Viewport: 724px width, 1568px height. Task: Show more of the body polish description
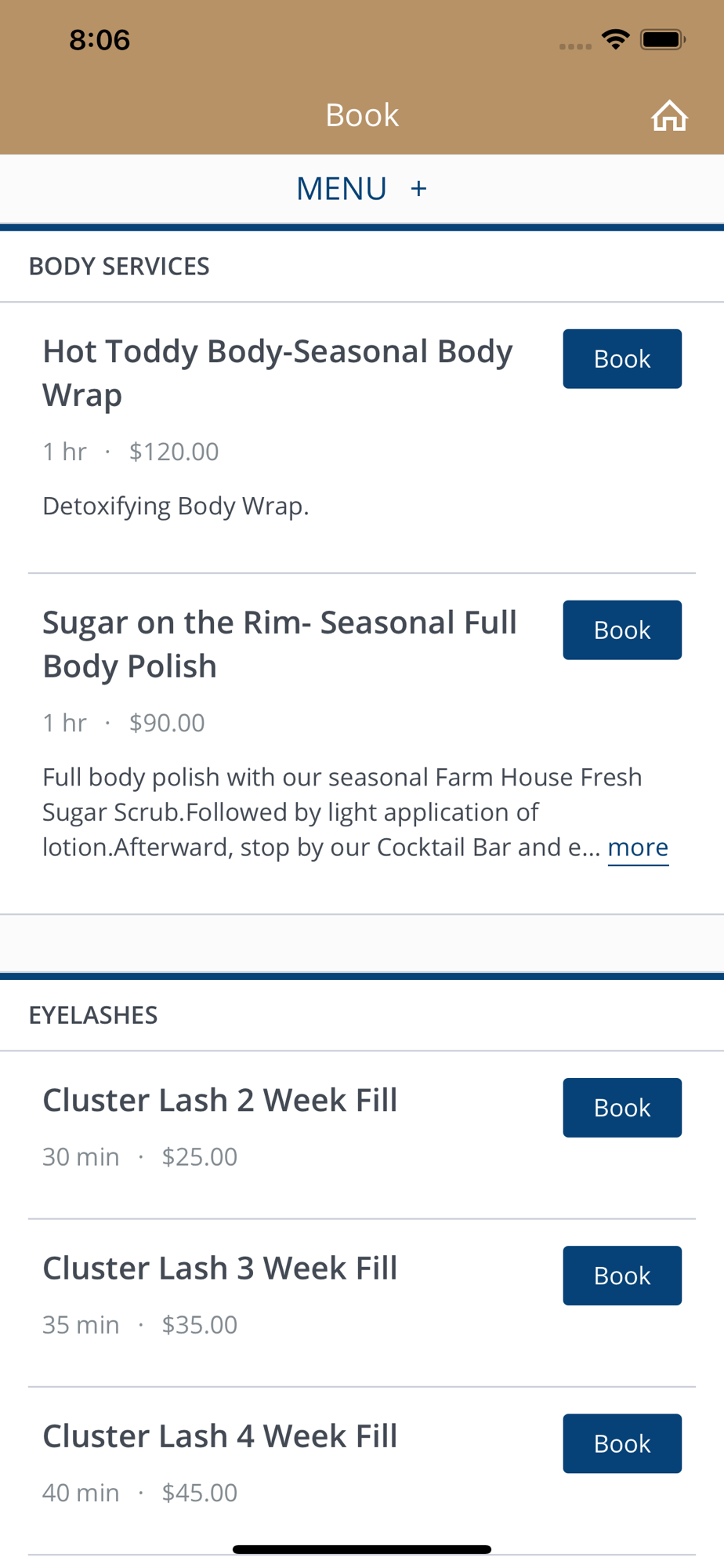click(x=638, y=848)
